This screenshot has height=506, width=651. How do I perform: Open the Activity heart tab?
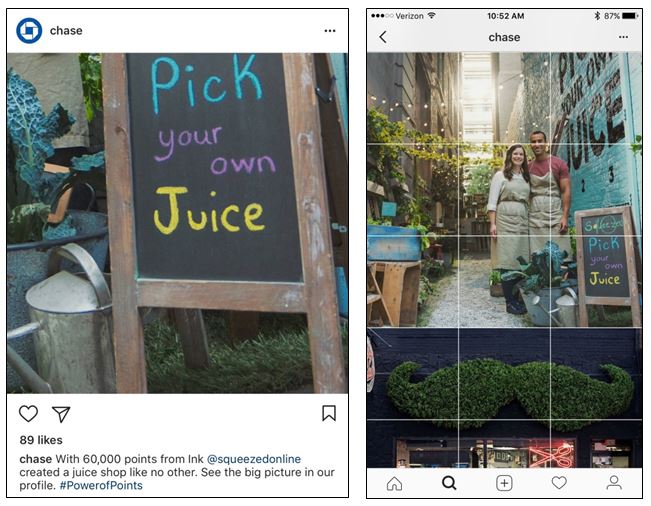(x=559, y=483)
